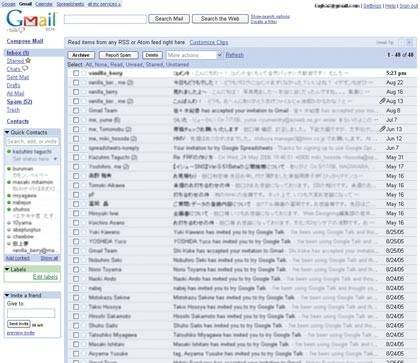Open the set status dropdown under Kazuhiro Taguchi

point(55,159)
